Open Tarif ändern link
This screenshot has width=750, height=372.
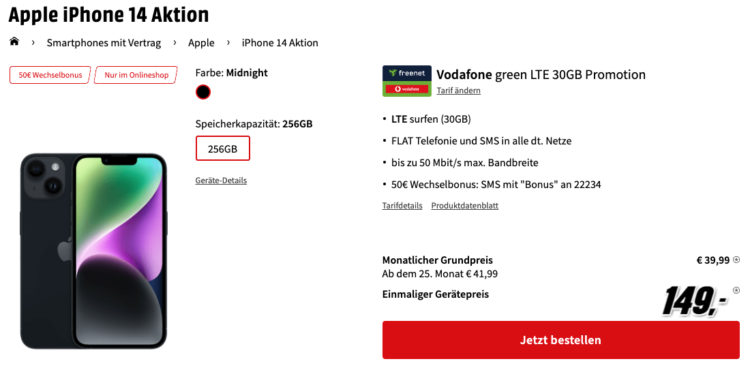(x=458, y=91)
